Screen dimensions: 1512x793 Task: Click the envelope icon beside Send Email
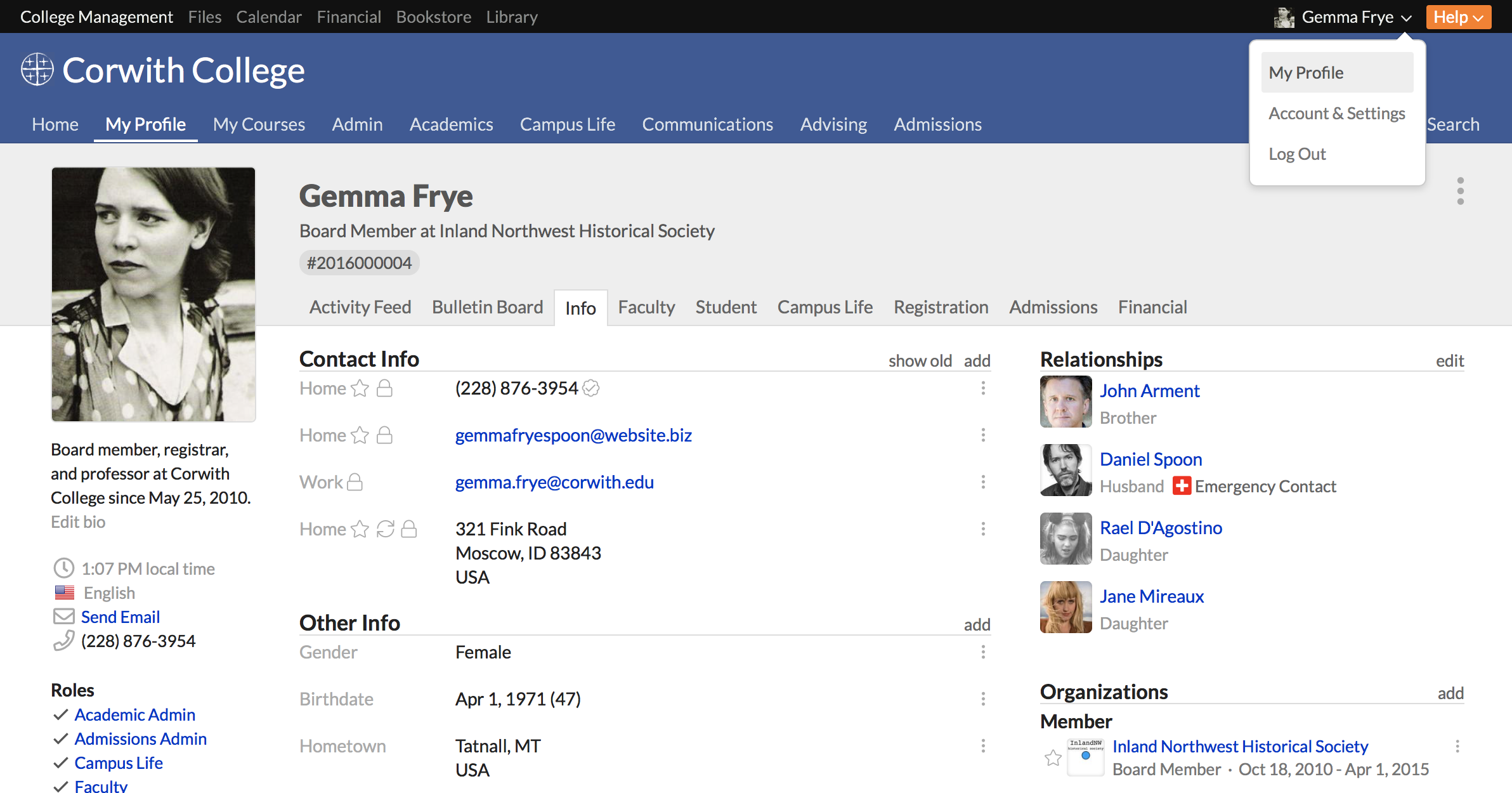point(63,617)
